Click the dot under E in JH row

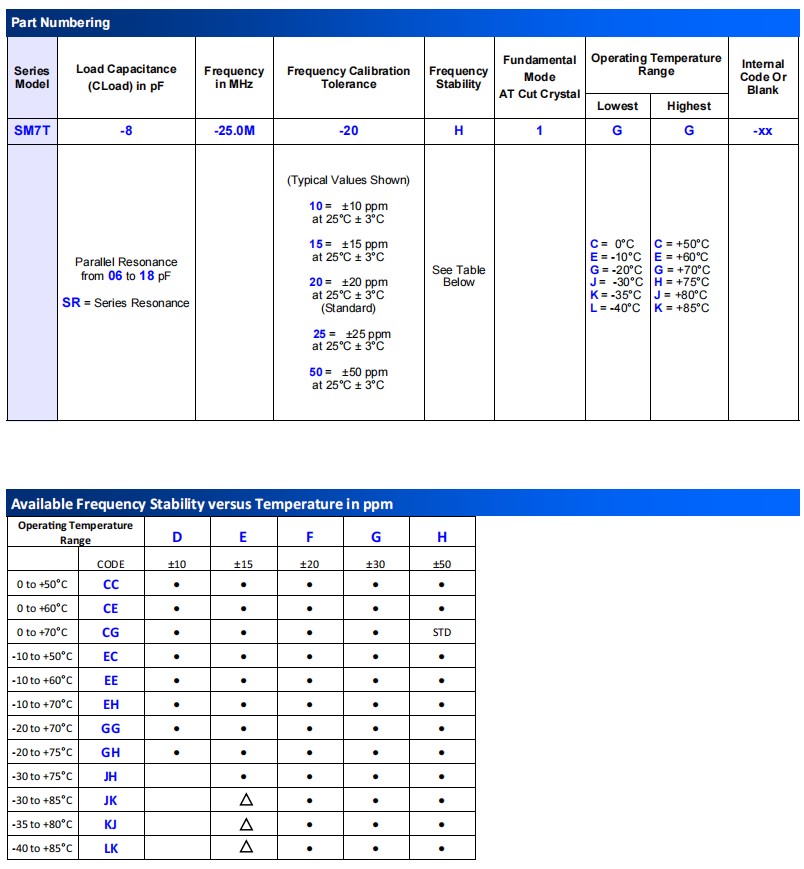click(x=243, y=776)
